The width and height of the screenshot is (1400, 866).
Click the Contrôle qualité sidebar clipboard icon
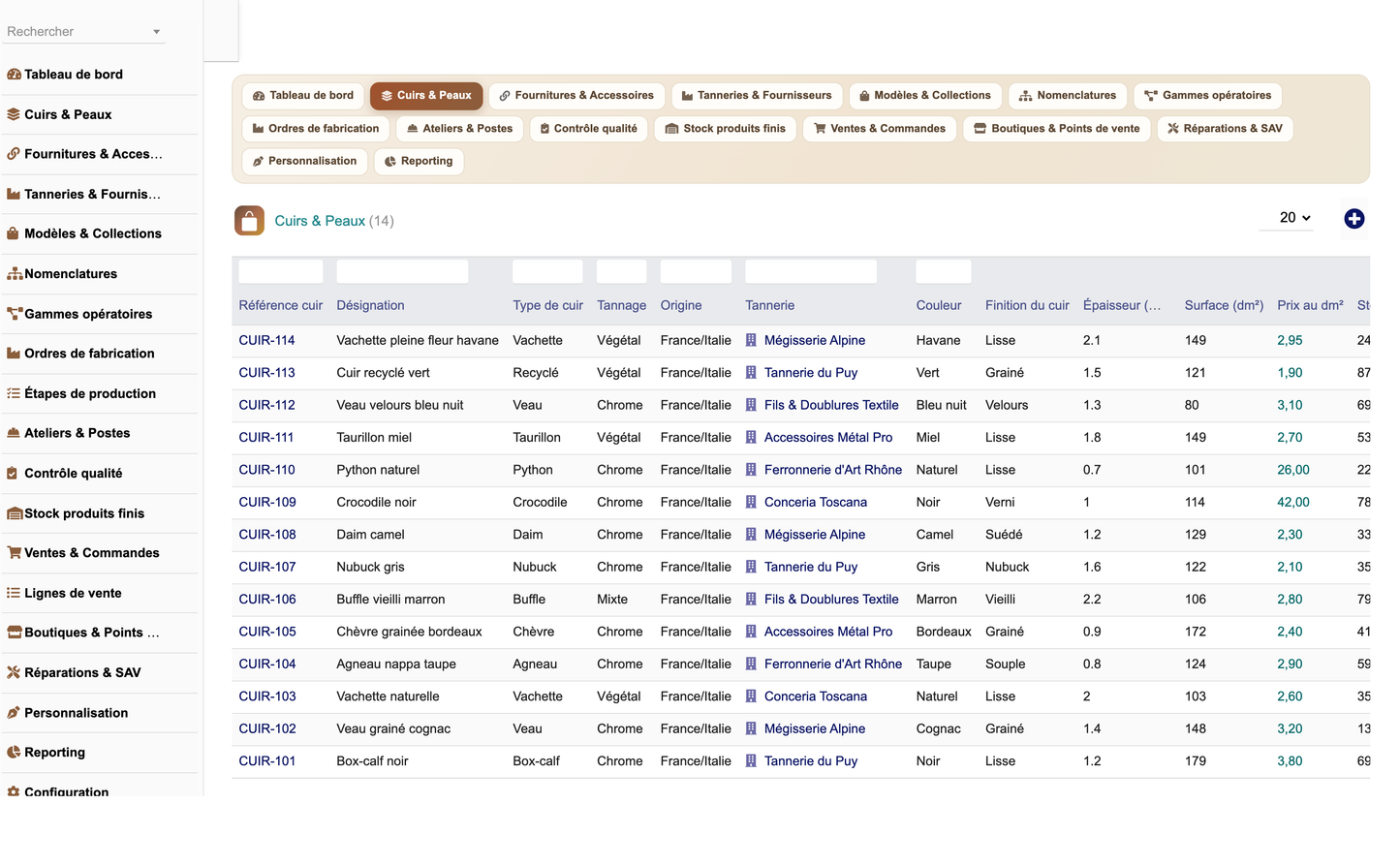click(13, 474)
